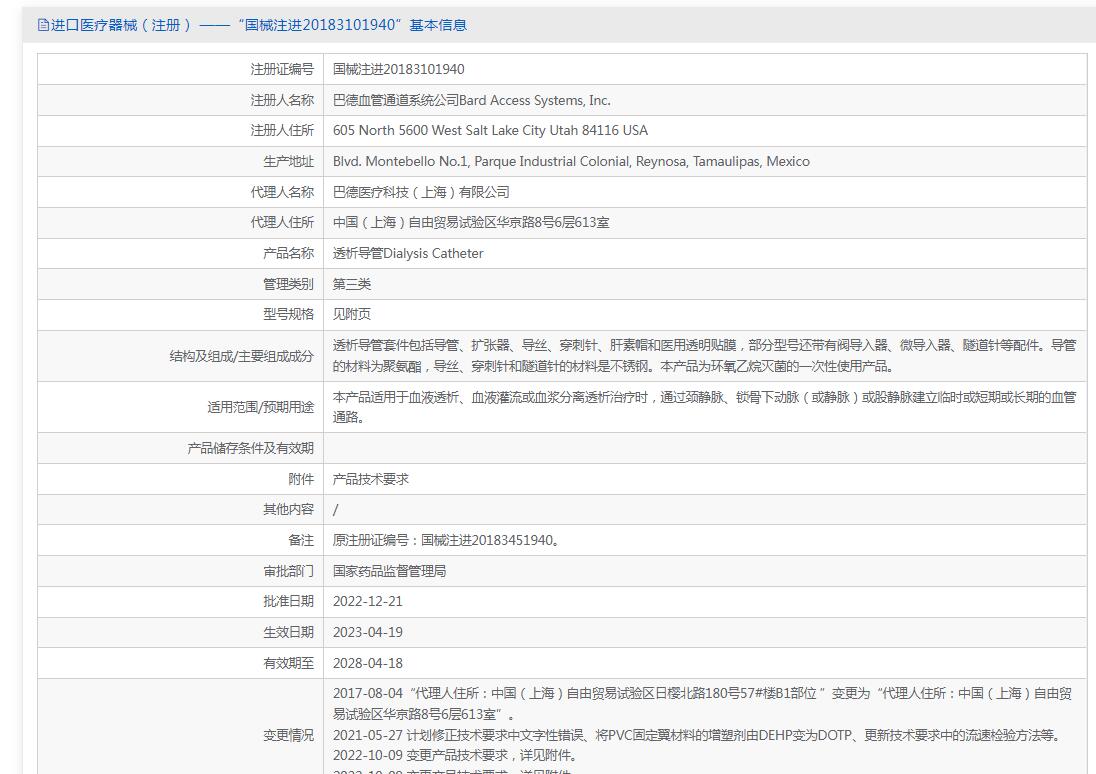1096x774 pixels.
Task: Click the value 巴德医疗科技（上海）有限公司
Action: [x=421, y=192]
